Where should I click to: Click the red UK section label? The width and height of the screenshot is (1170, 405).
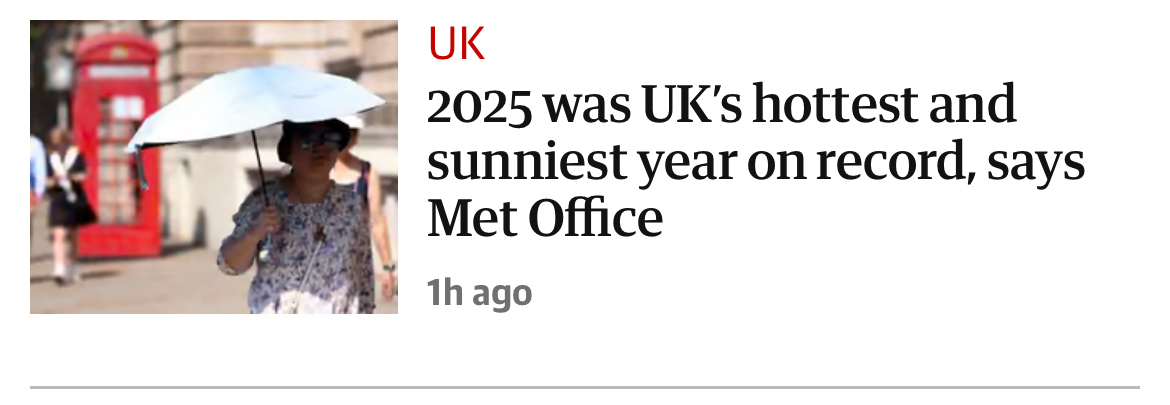pyautogui.click(x=456, y=44)
